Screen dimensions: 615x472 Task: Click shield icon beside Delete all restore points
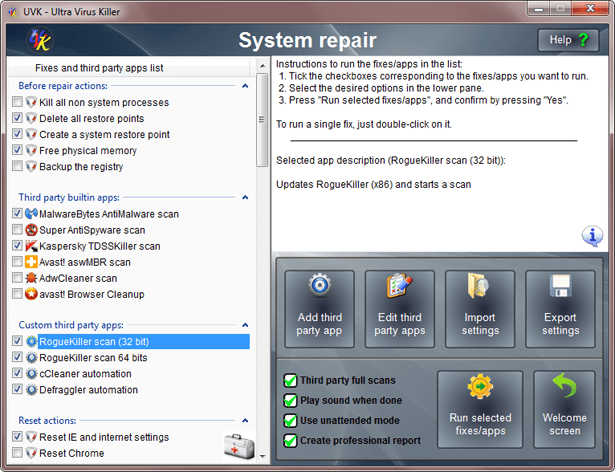click(31, 118)
